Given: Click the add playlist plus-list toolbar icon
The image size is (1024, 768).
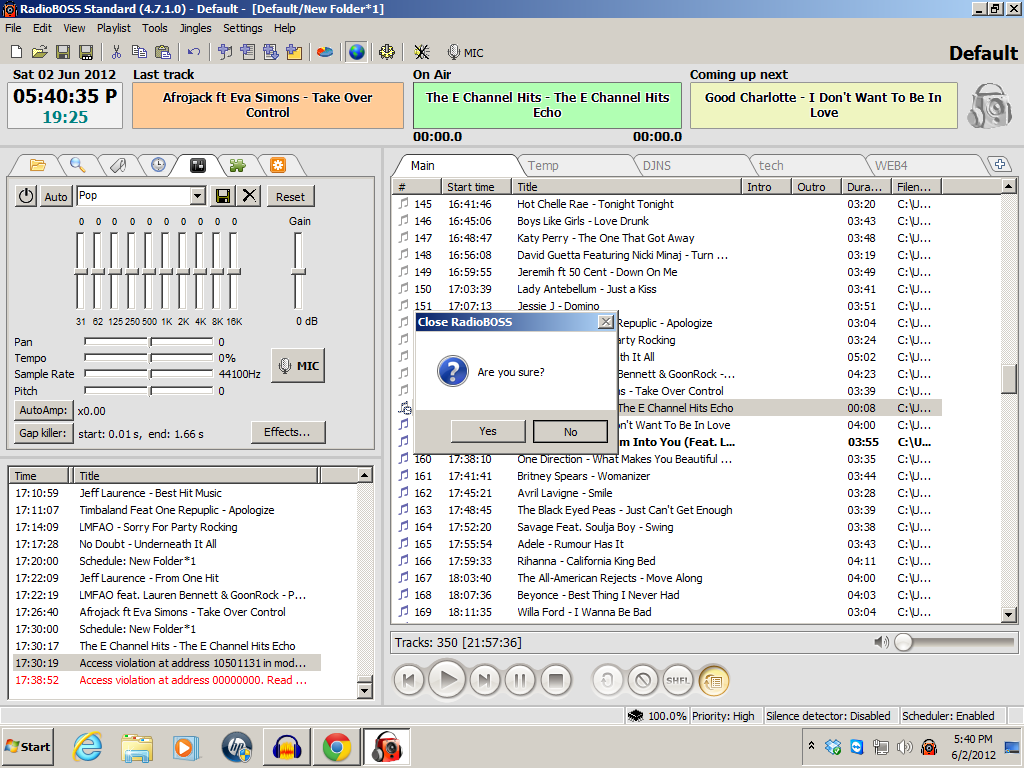Looking at the screenshot, I should 248,52.
